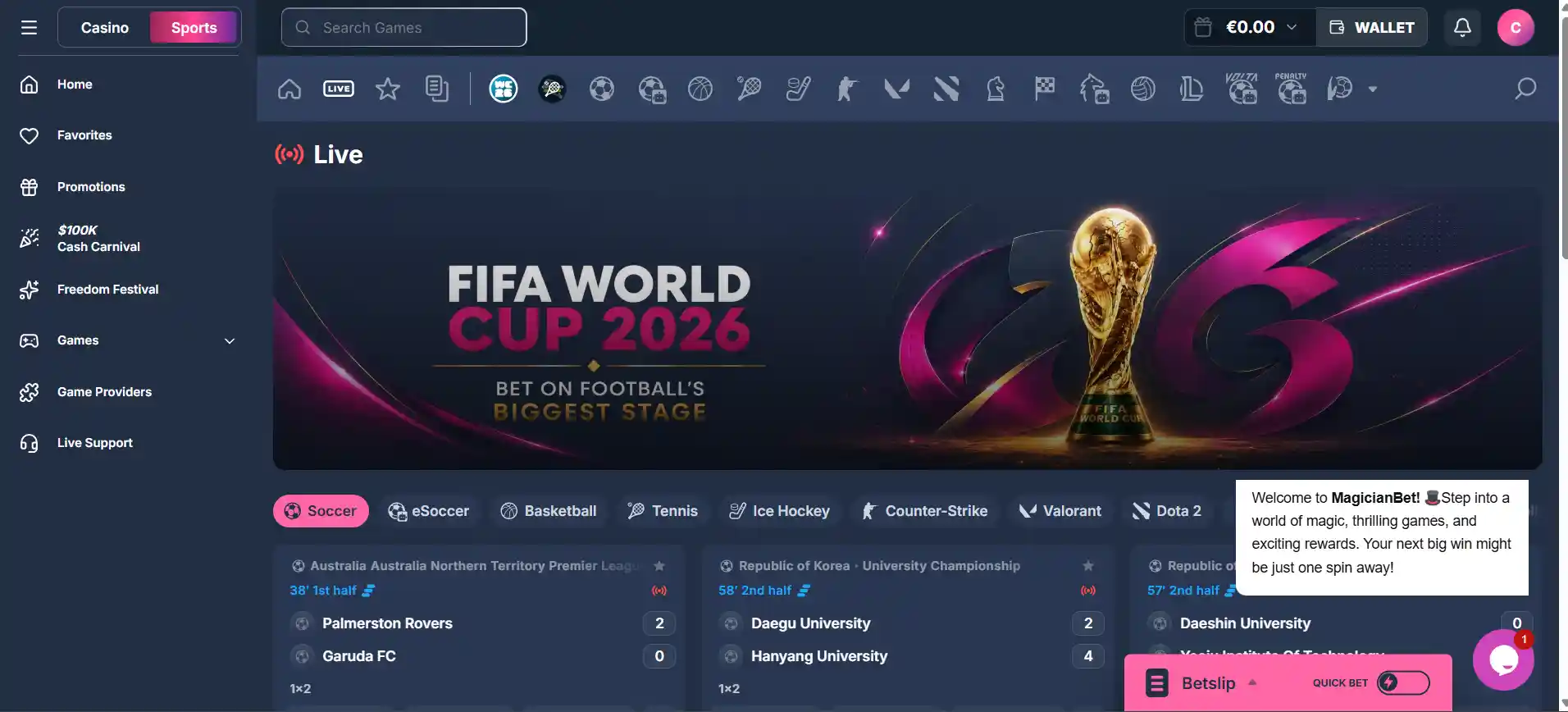Select the World Cup 26 badge icon

point(504,89)
